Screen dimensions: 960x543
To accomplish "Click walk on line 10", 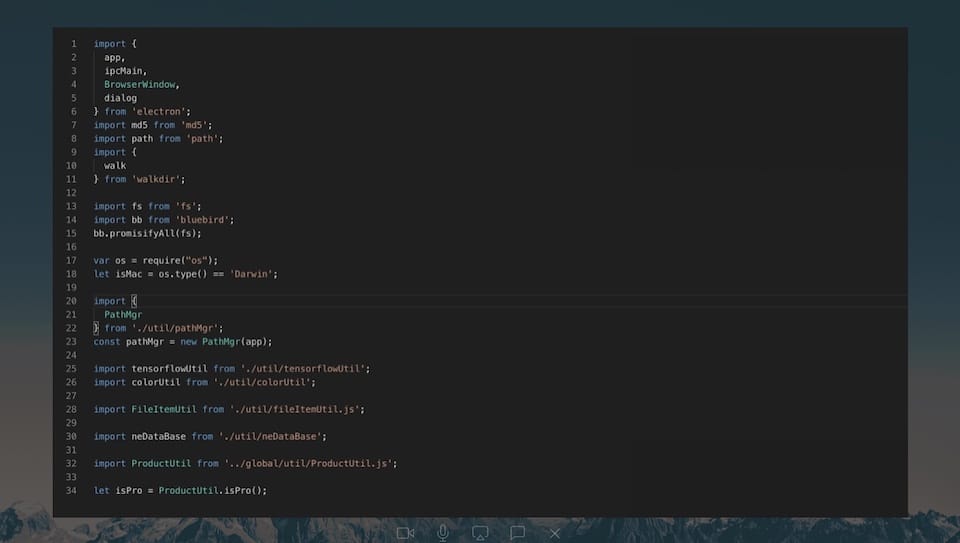I will click(x=115, y=165).
